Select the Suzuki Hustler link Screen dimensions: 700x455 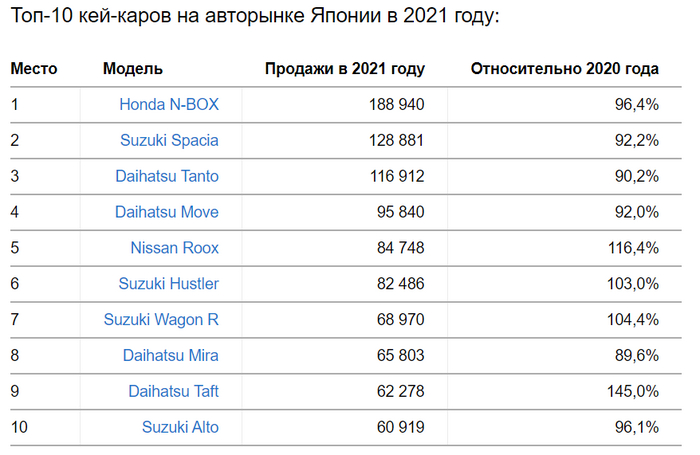167,284
